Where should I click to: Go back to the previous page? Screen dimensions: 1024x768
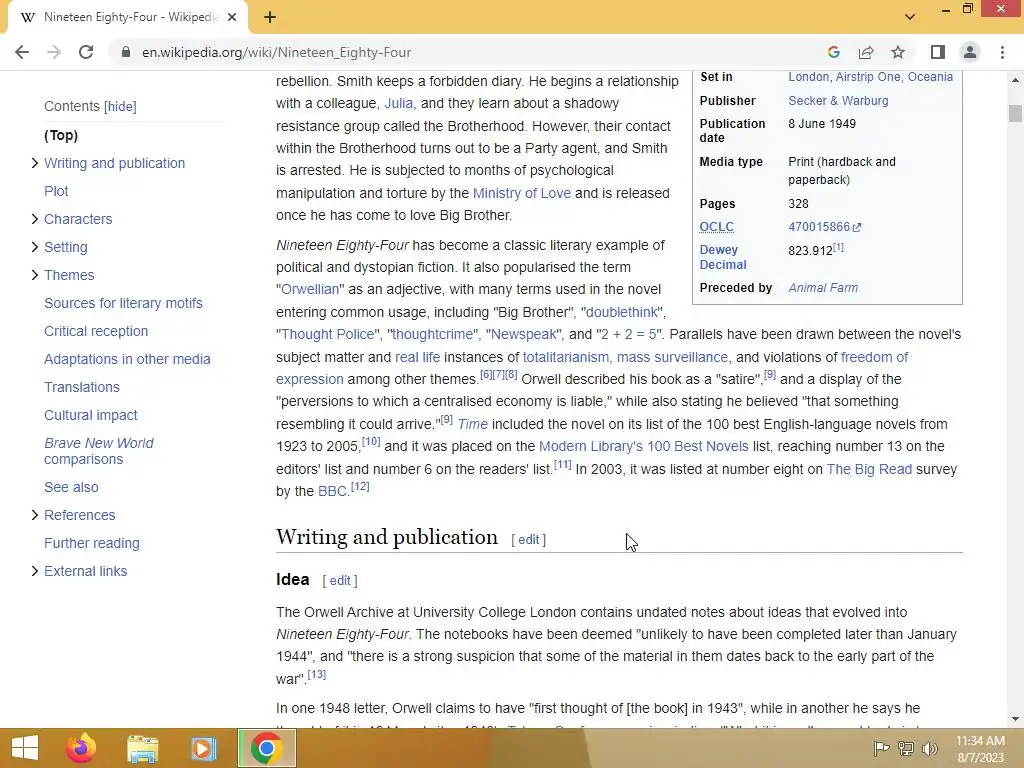coord(22,52)
